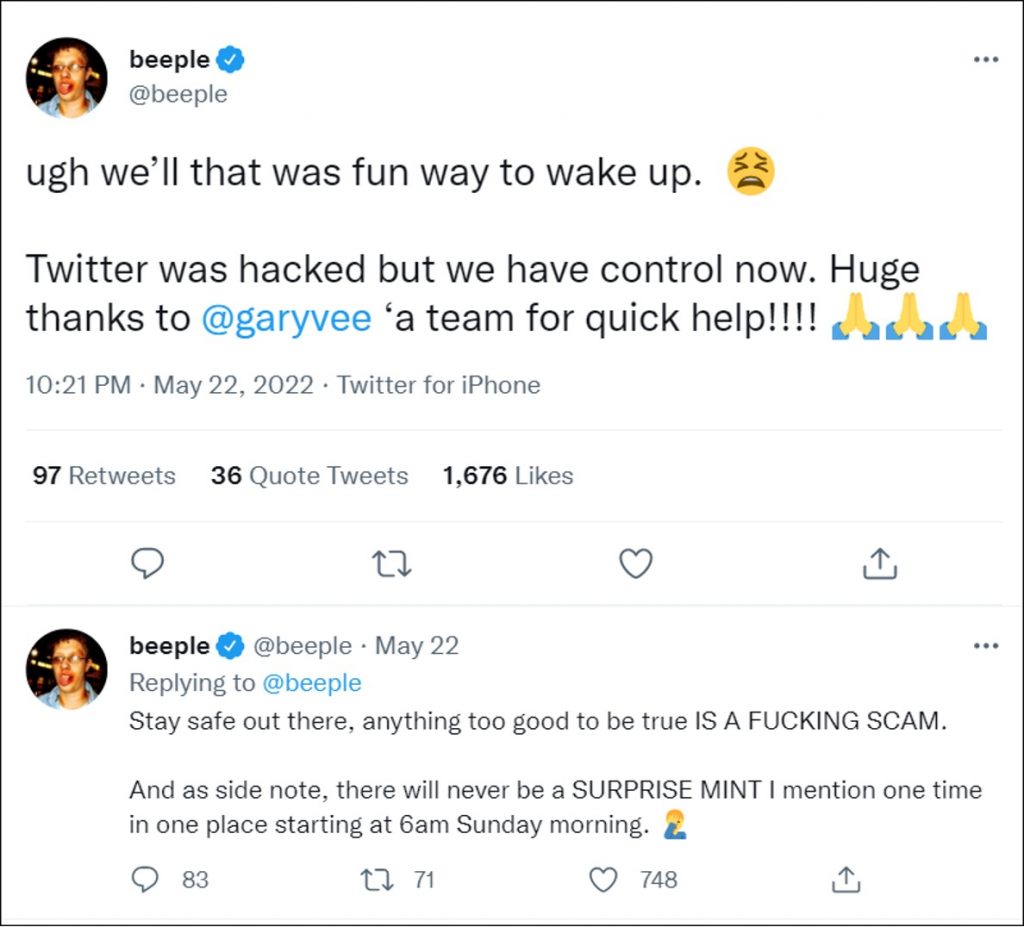Show the 1,676 Likes list
1024x927 pixels.
click(508, 476)
